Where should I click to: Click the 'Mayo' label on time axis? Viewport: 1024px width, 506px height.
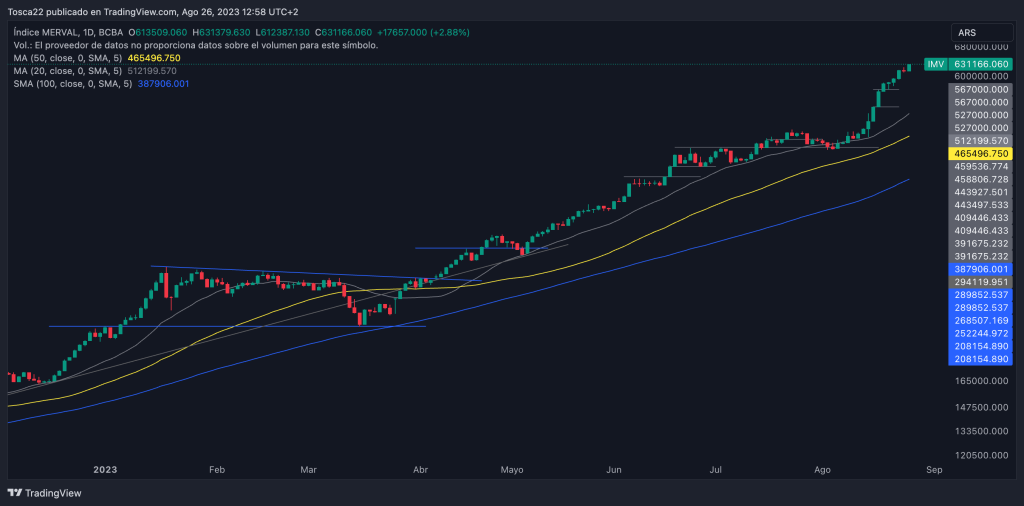pyautogui.click(x=511, y=468)
